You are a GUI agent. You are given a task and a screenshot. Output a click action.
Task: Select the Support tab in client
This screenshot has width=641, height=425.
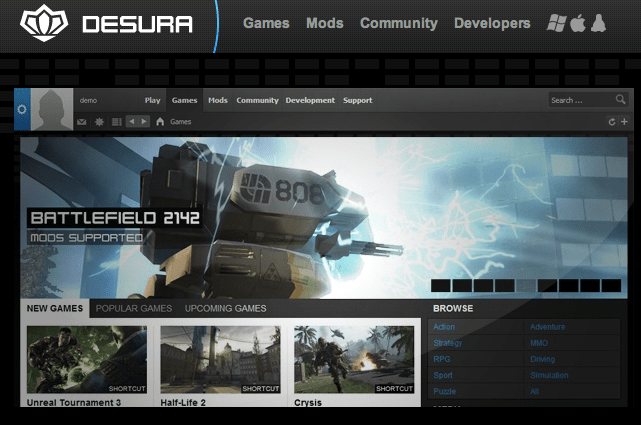tap(357, 100)
